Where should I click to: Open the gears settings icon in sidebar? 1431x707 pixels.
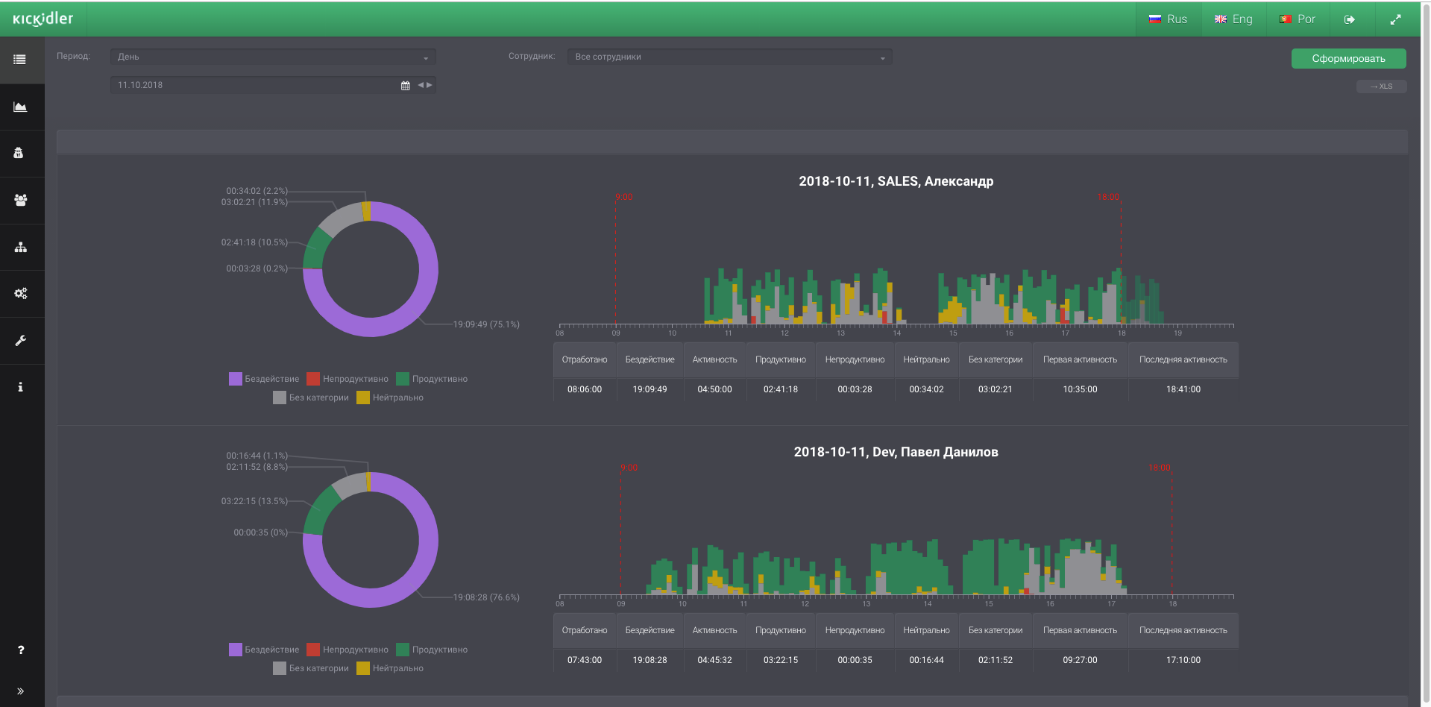click(20, 293)
